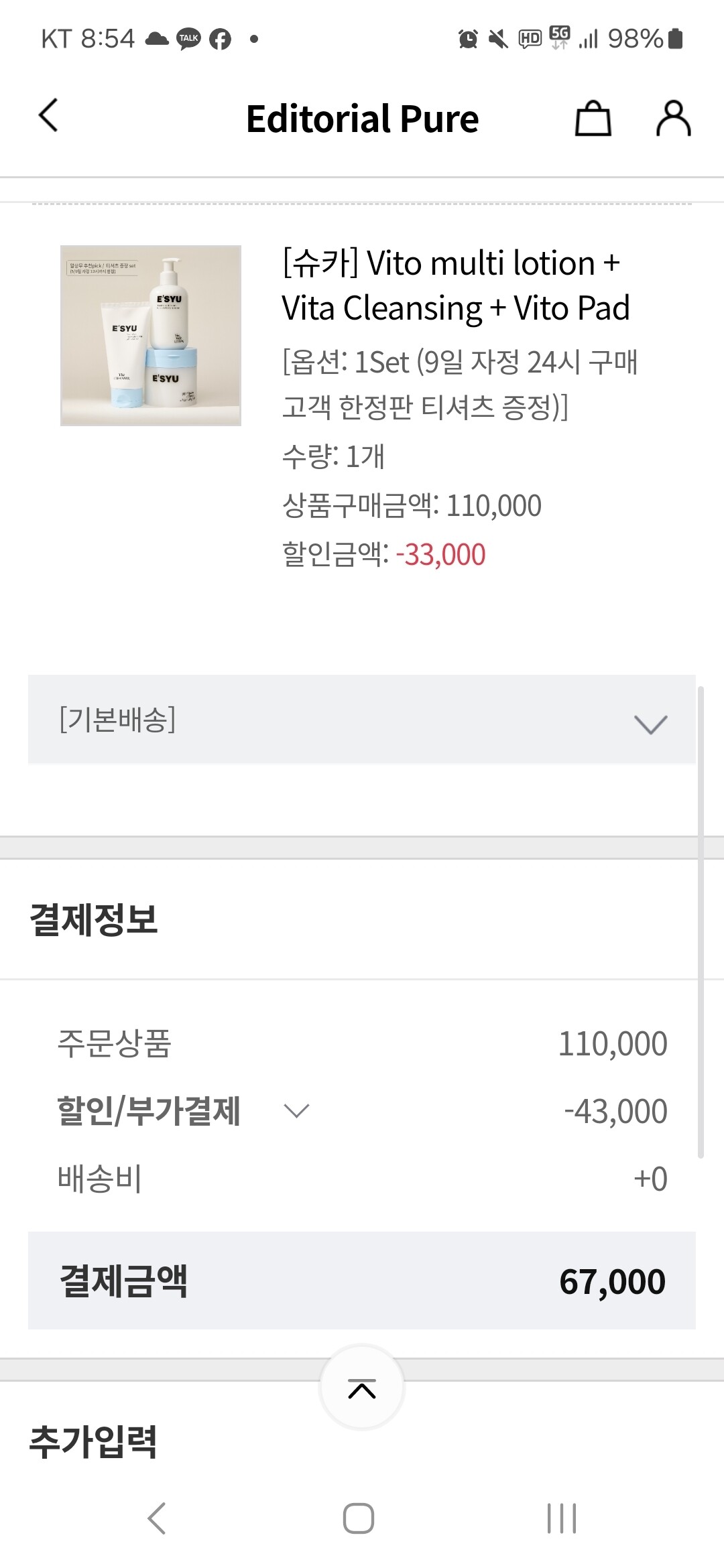This screenshot has height=1568, width=724.
Task: Open the shopping bag cart
Action: (x=593, y=119)
